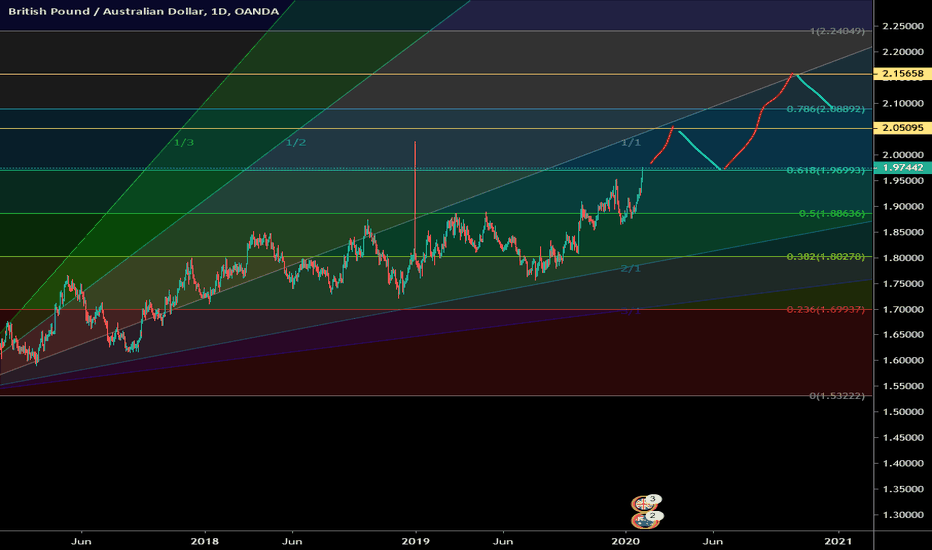Open the Australian flag economic event icon
The image size is (932, 550).
point(644,520)
